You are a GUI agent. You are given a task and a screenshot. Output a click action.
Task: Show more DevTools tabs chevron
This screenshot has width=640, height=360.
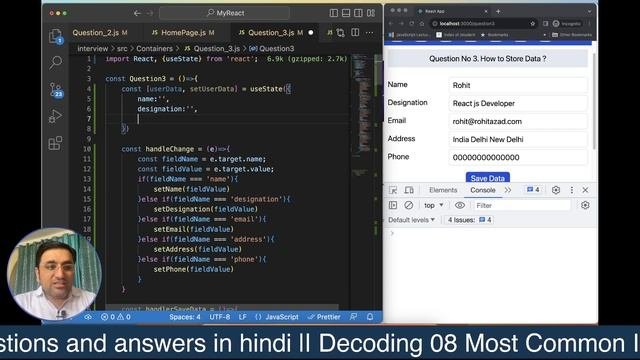point(508,190)
